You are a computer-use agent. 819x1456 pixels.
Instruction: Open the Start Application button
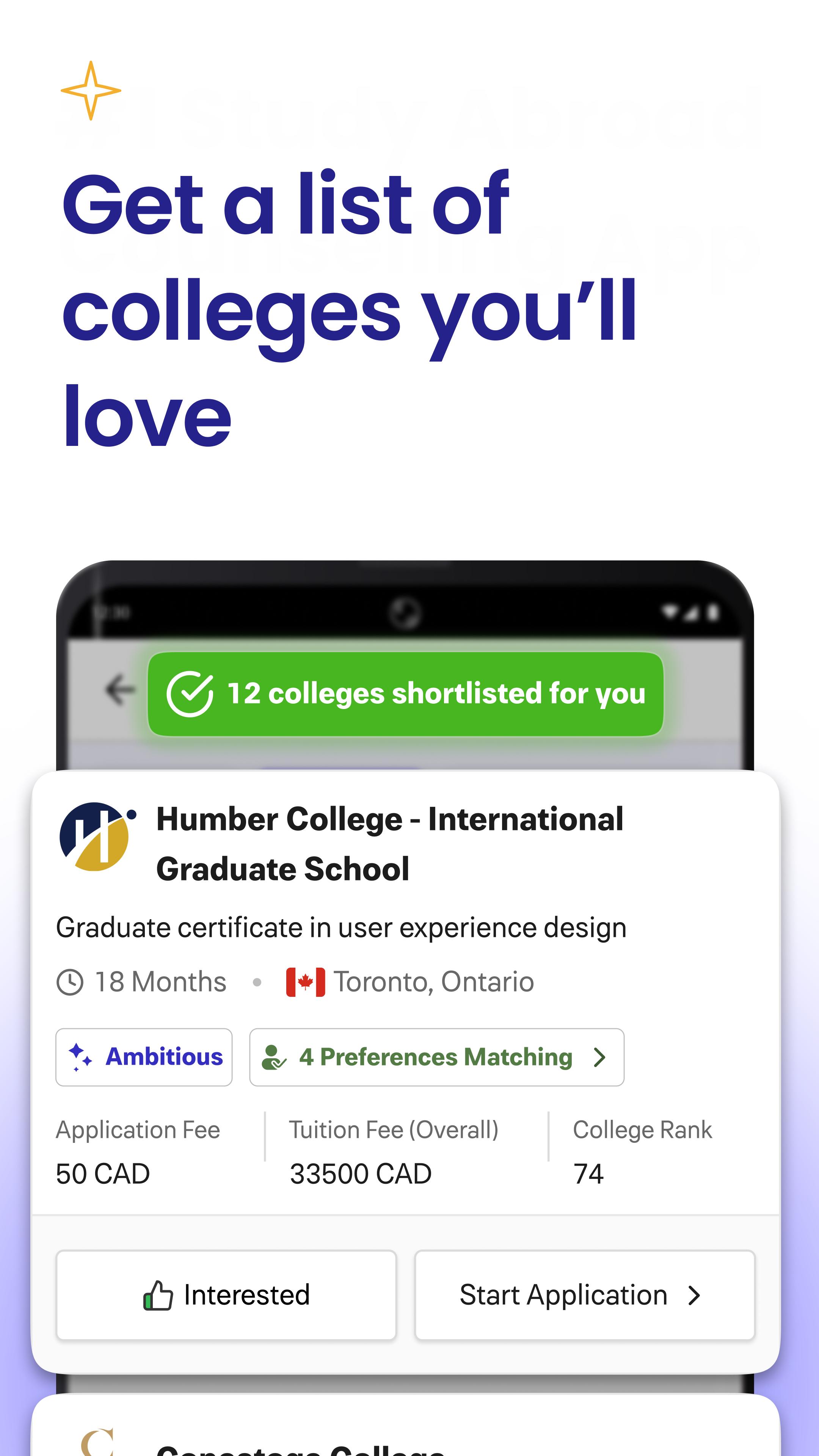click(585, 1295)
